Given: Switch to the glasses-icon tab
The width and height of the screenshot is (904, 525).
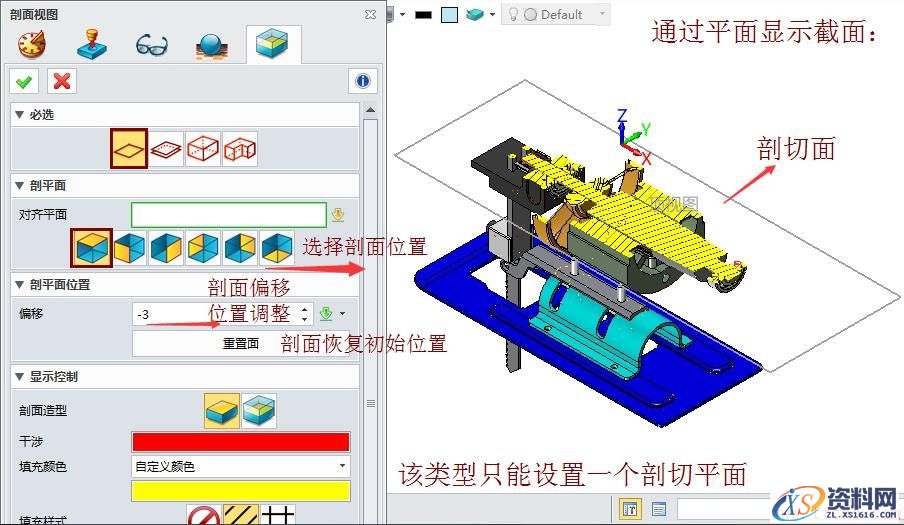Looking at the screenshot, I should (x=152, y=45).
